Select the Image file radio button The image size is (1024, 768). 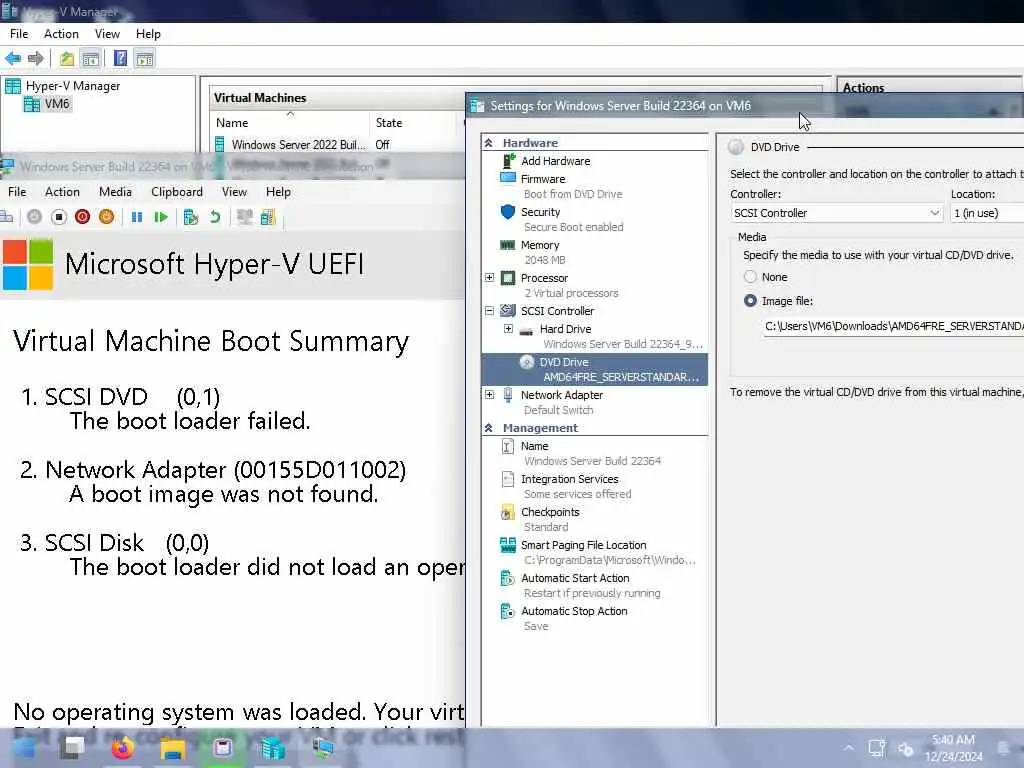(x=750, y=301)
